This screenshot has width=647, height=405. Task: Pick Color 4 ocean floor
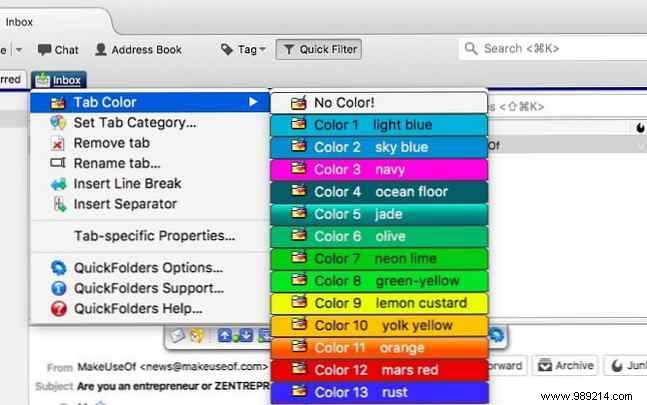[x=379, y=192]
